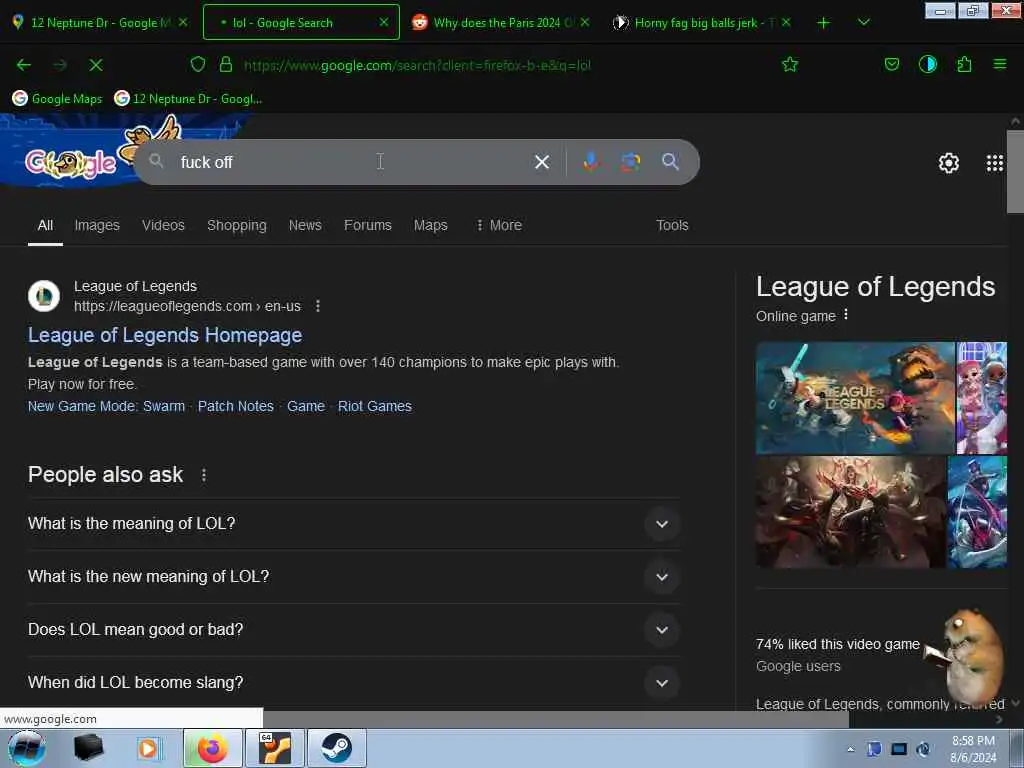The height and width of the screenshot is (768, 1024).
Task: Select the All results tab
Action: [x=45, y=225]
